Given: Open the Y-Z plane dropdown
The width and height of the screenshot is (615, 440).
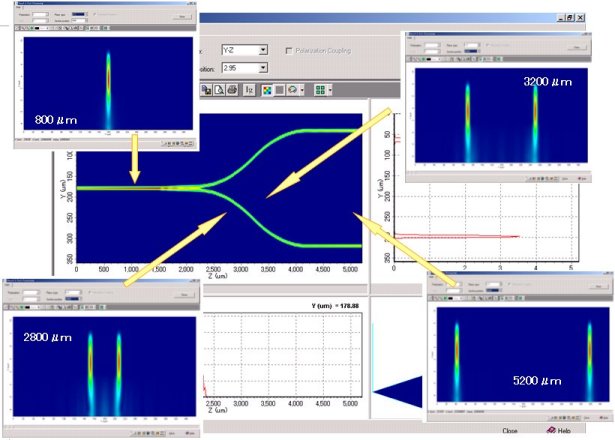Looking at the screenshot, I should coord(263,49).
